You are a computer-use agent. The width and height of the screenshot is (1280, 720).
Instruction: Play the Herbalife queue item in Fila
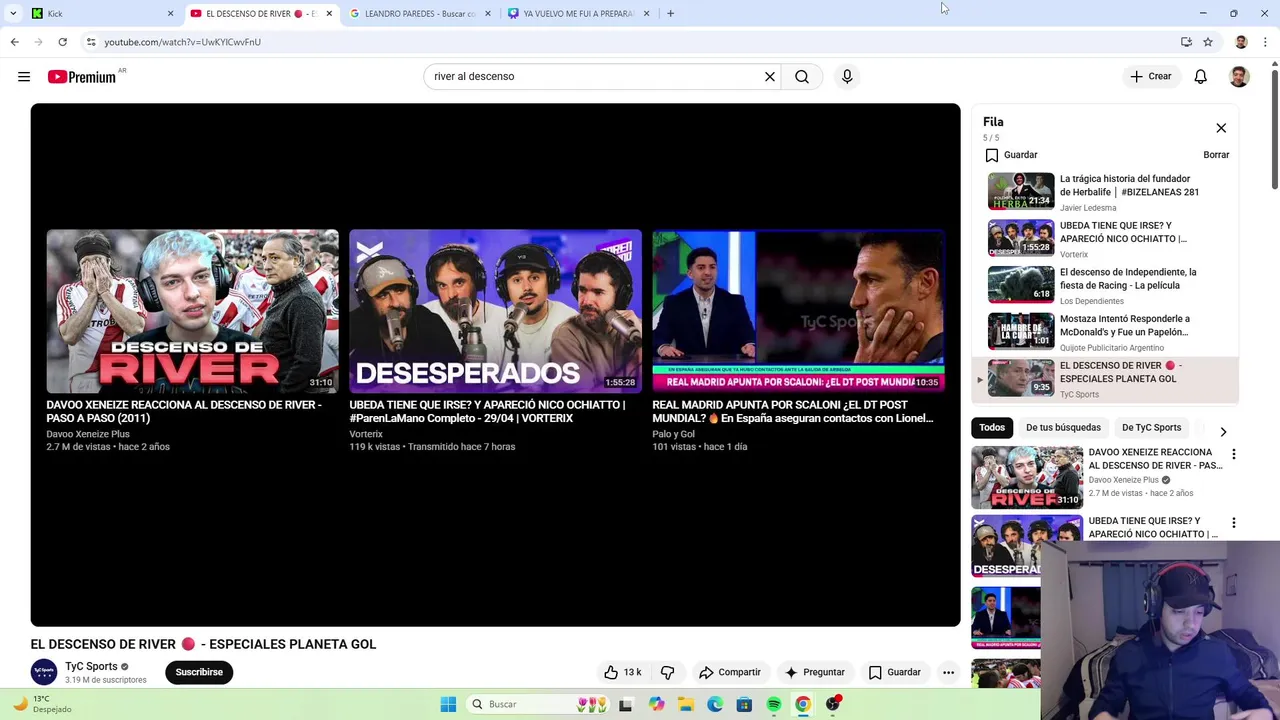(x=1105, y=192)
